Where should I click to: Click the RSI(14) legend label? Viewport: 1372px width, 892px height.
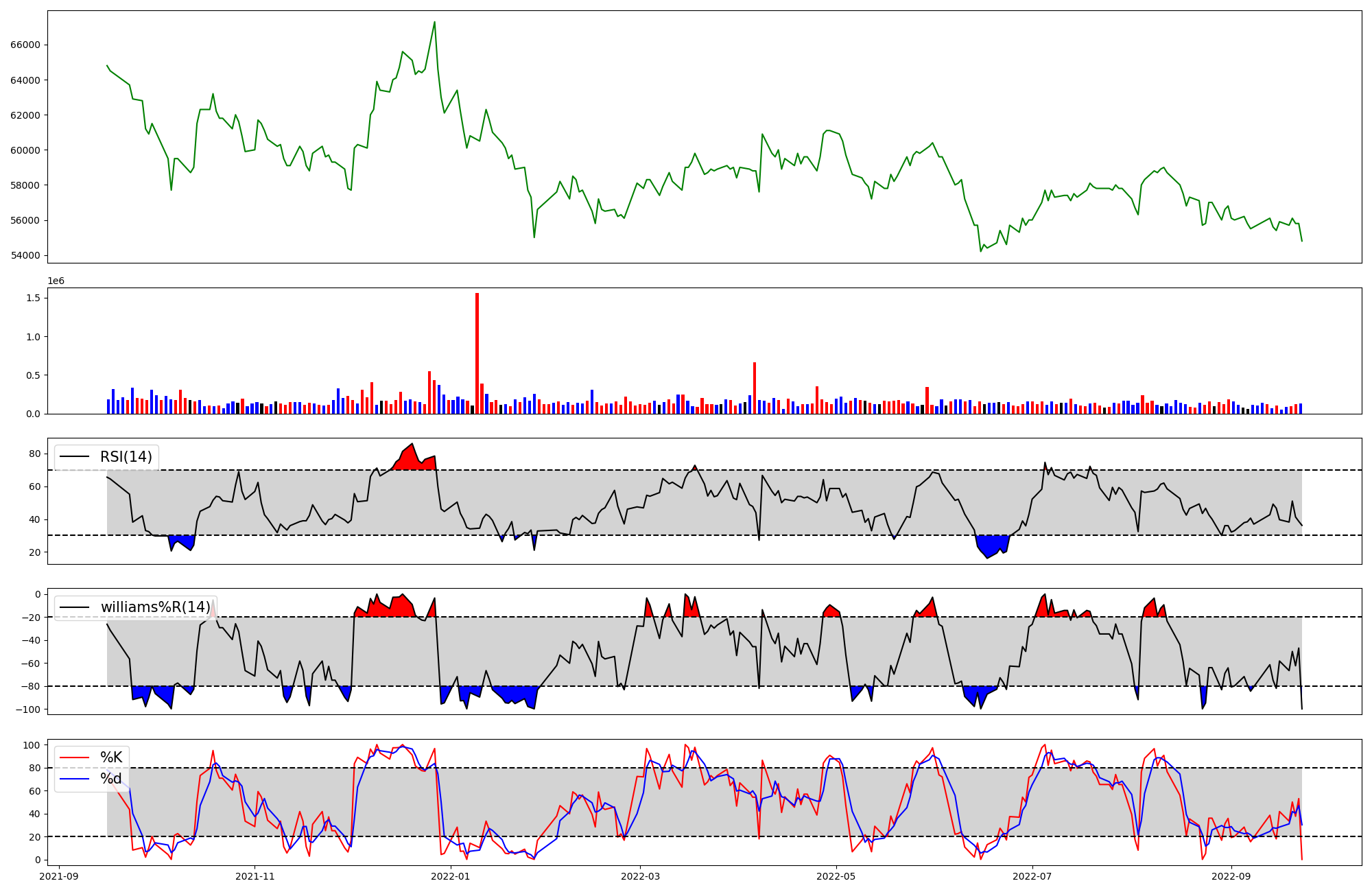pos(126,457)
